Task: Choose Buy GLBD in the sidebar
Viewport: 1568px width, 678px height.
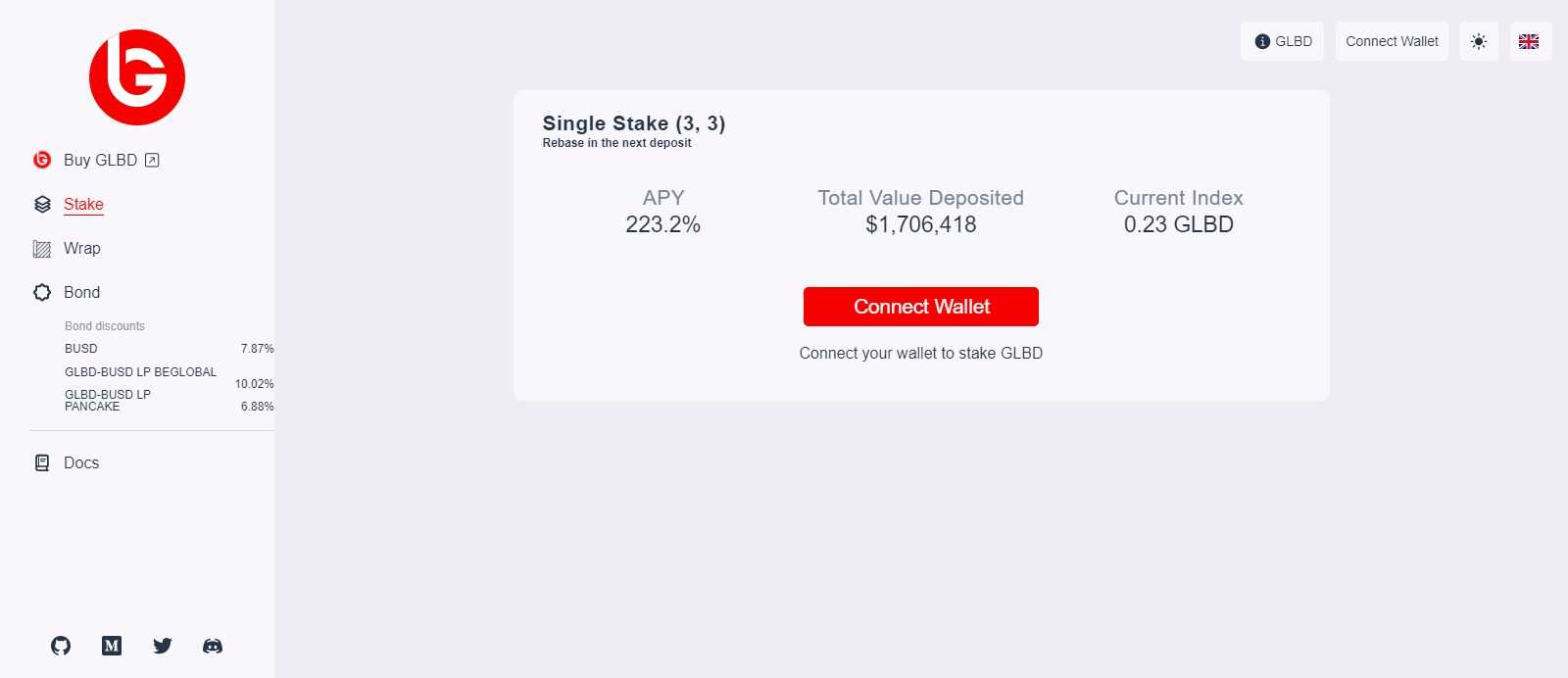Action: point(100,160)
